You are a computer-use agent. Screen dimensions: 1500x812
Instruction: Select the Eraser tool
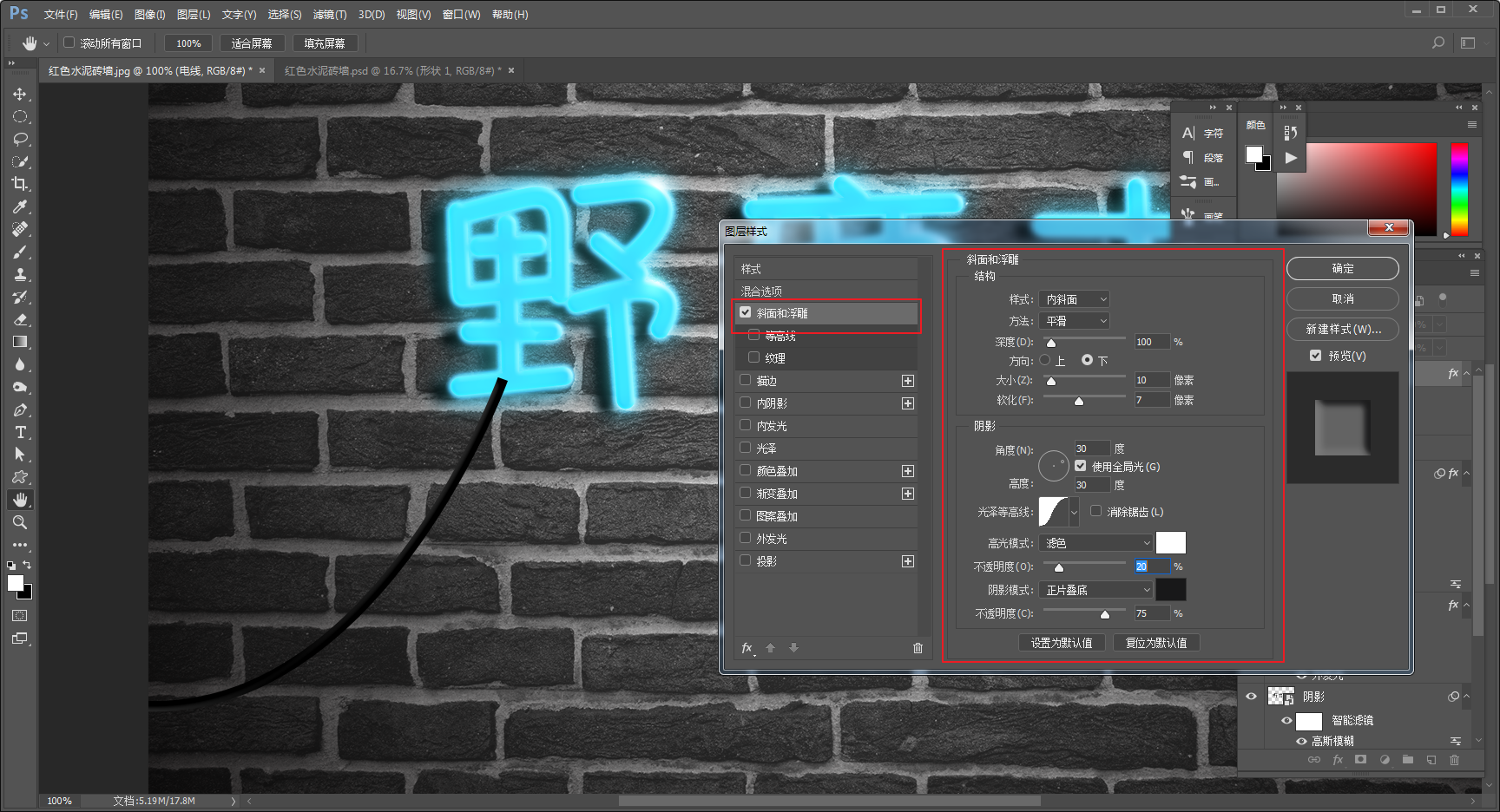coord(20,319)
